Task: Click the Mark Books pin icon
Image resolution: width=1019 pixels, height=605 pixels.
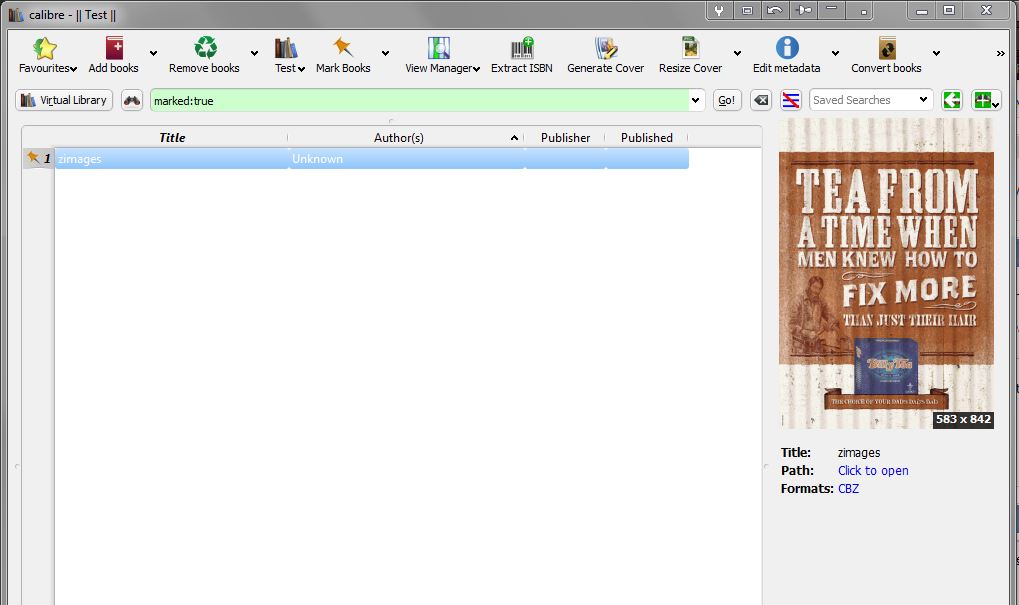Action: tap(342, 47)
